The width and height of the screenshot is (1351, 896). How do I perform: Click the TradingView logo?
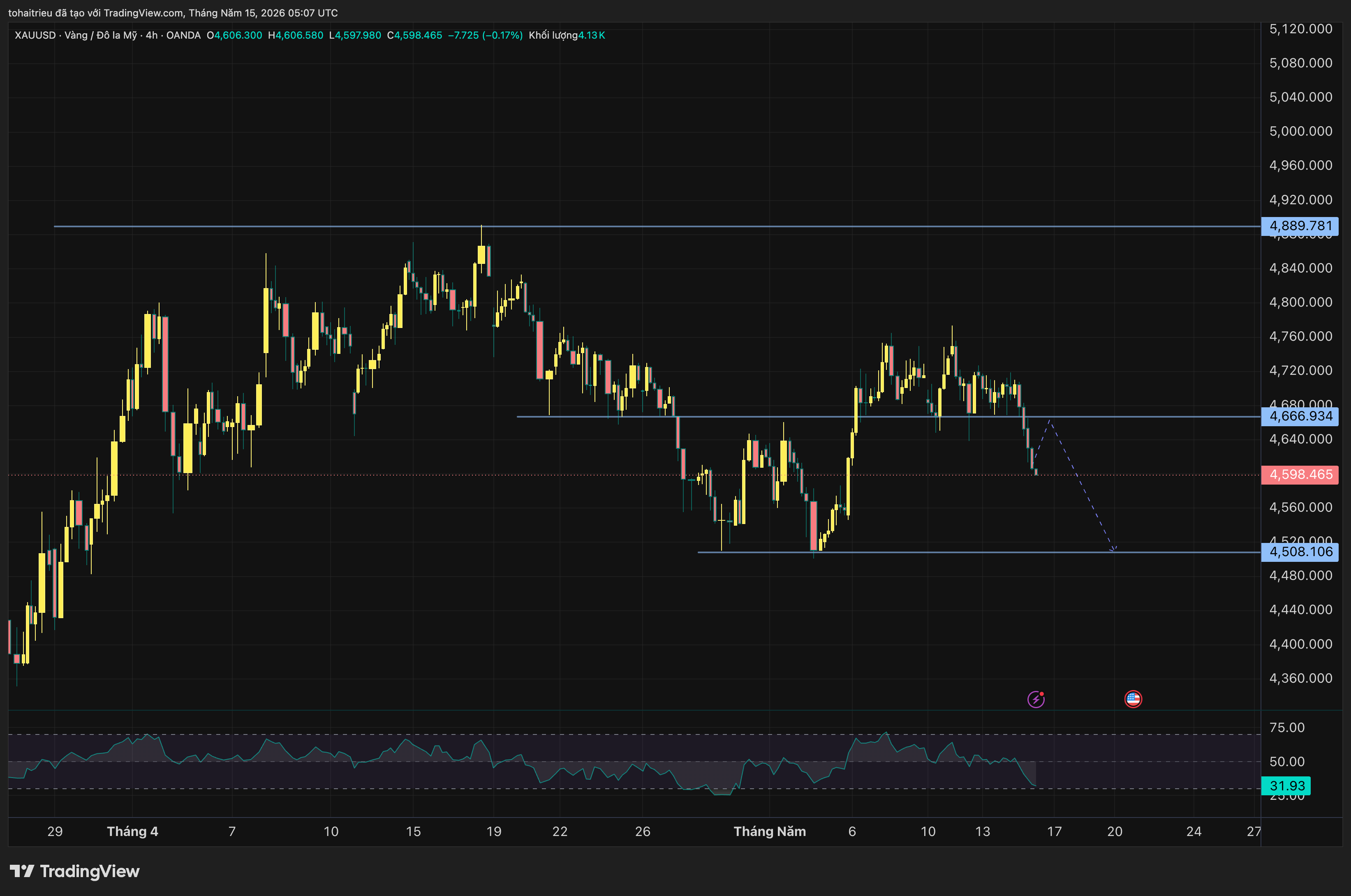tap(74, 871)
